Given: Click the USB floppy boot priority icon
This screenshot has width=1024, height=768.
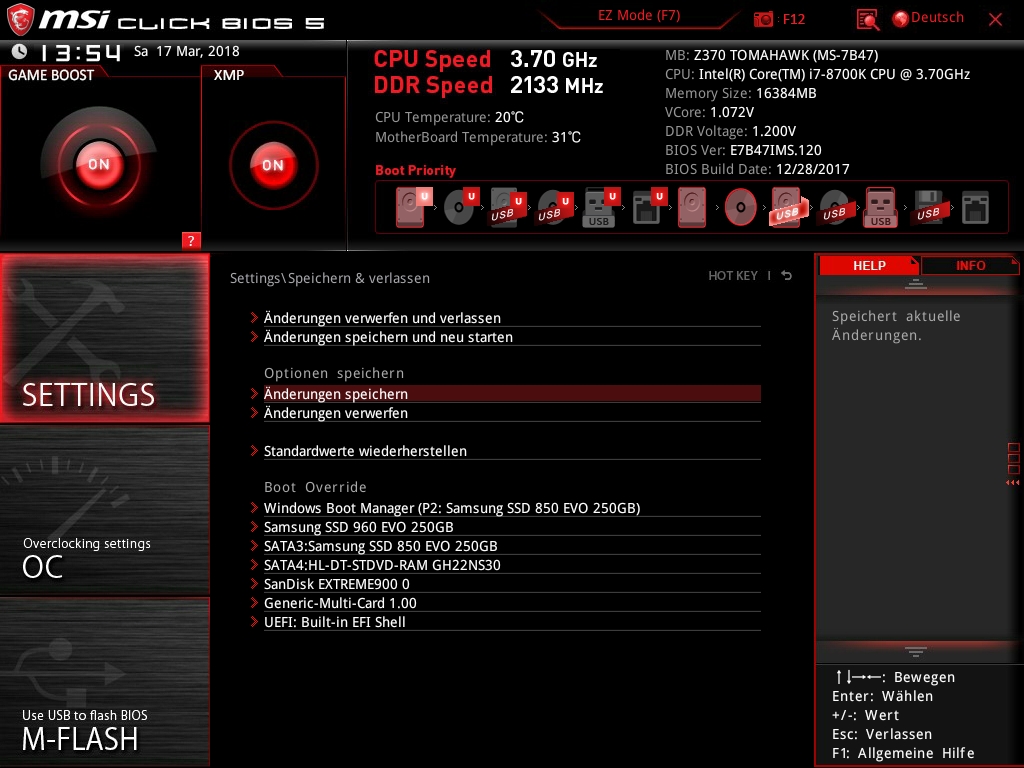Looking at the screenshot, I should 928,207.
